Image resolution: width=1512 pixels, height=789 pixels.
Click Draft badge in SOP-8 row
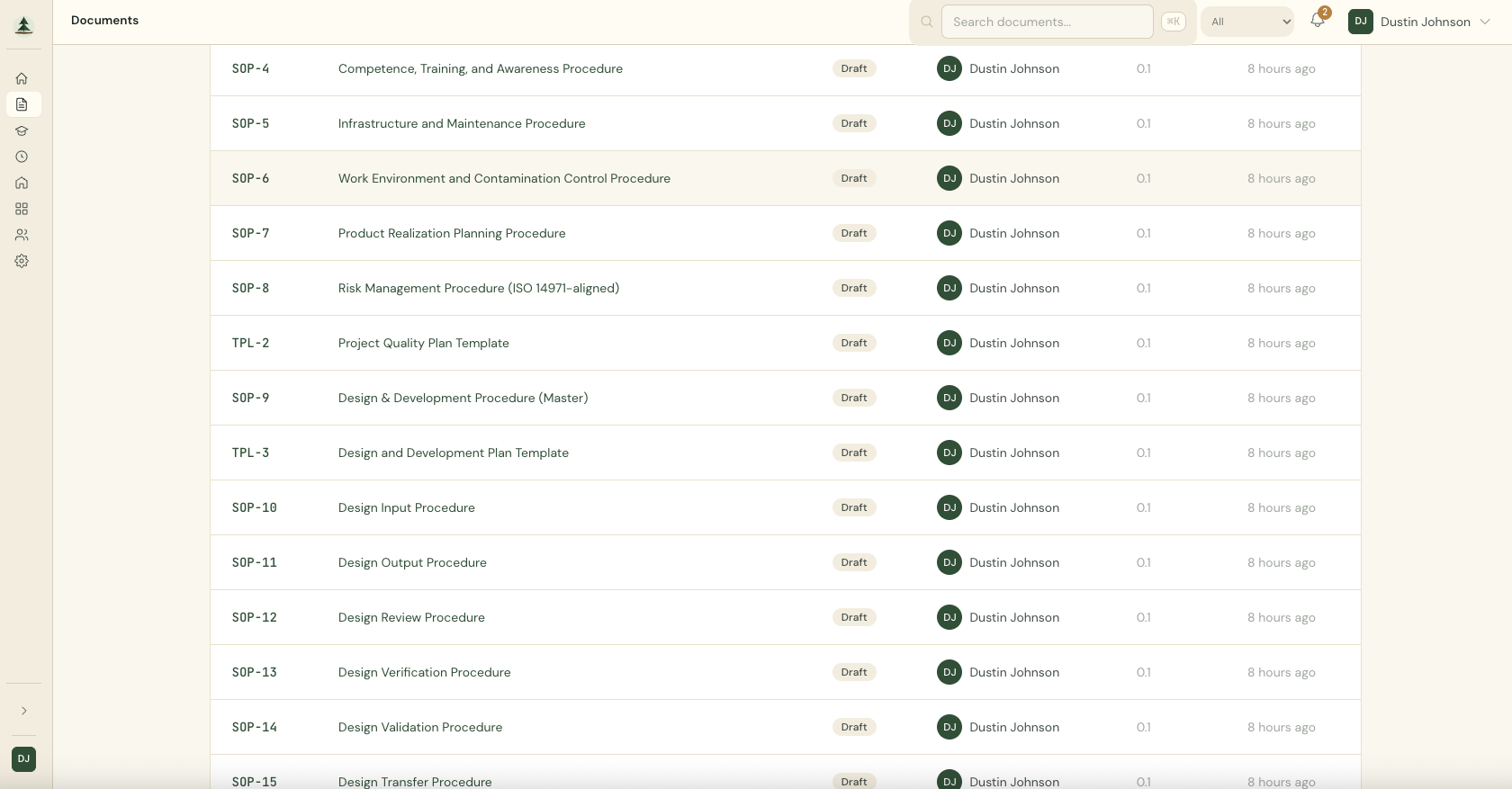pos(854,288)
